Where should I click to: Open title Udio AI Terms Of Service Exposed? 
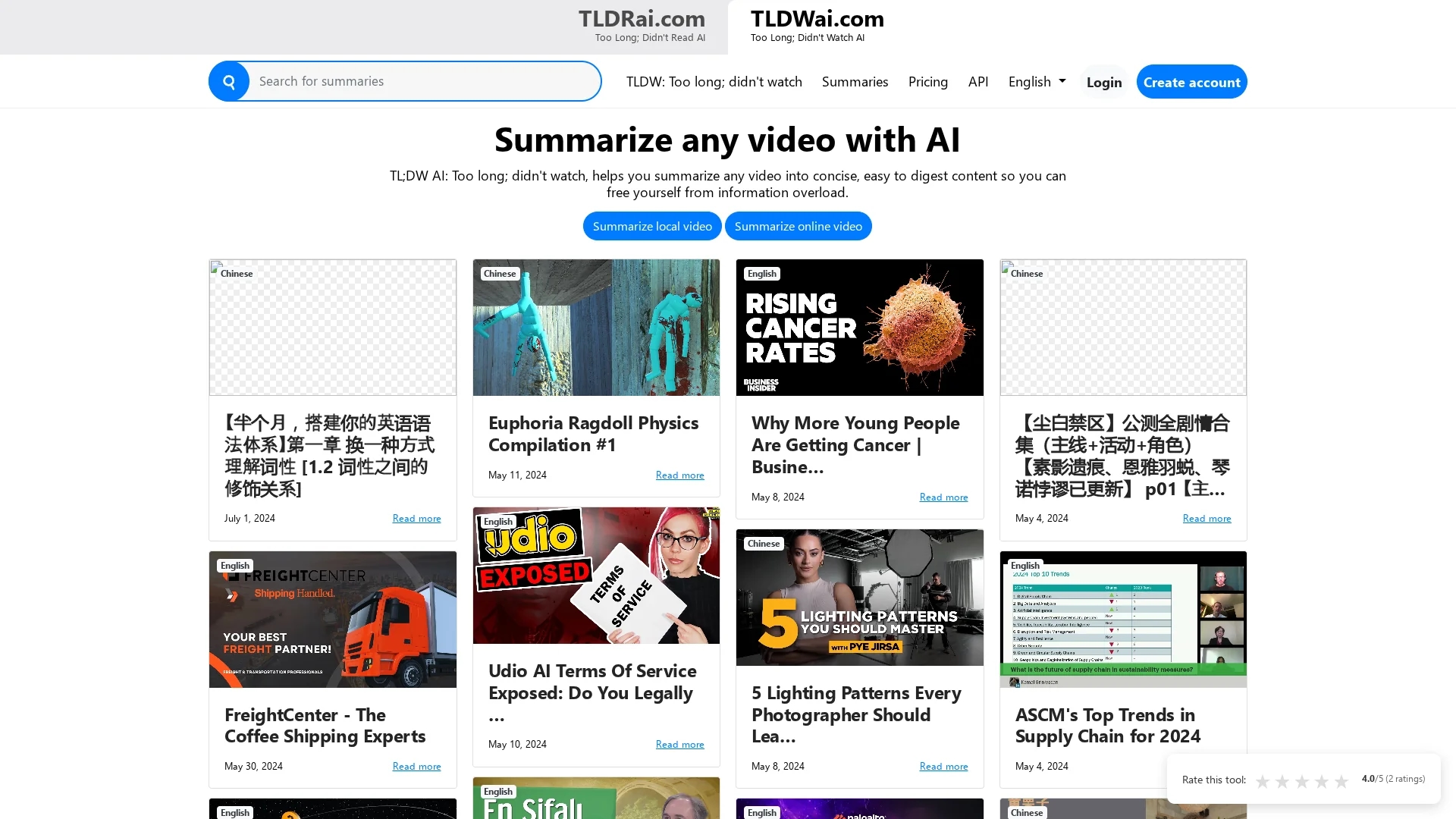(593, 692)
